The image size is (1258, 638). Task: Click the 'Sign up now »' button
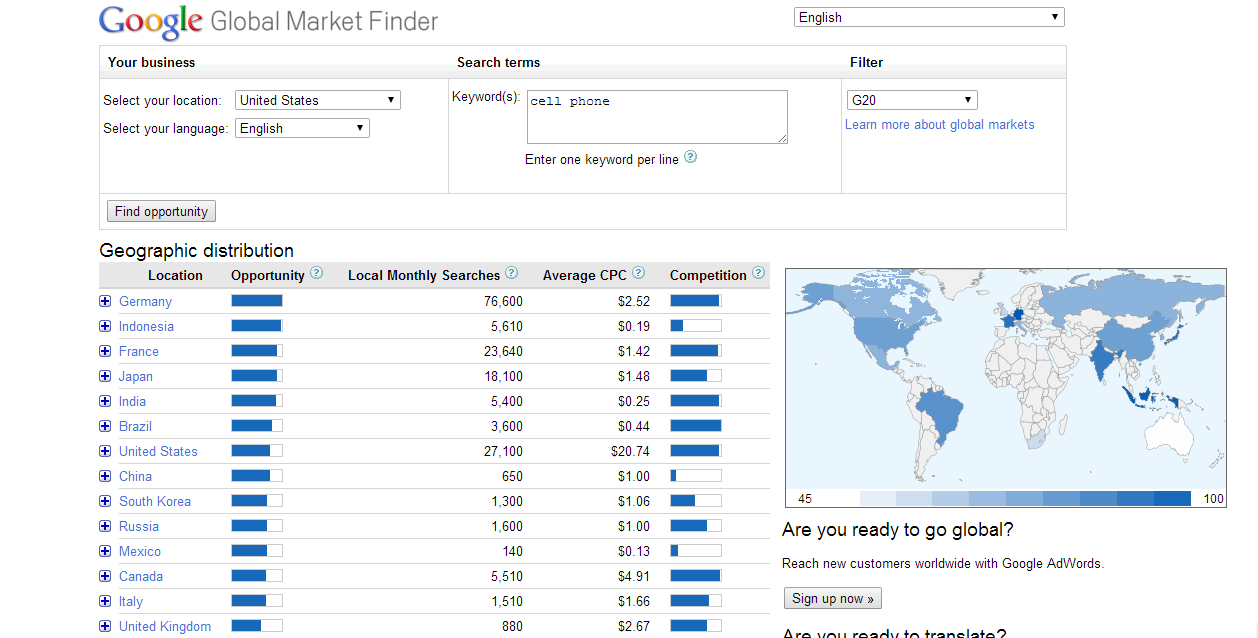click(833, 598)
